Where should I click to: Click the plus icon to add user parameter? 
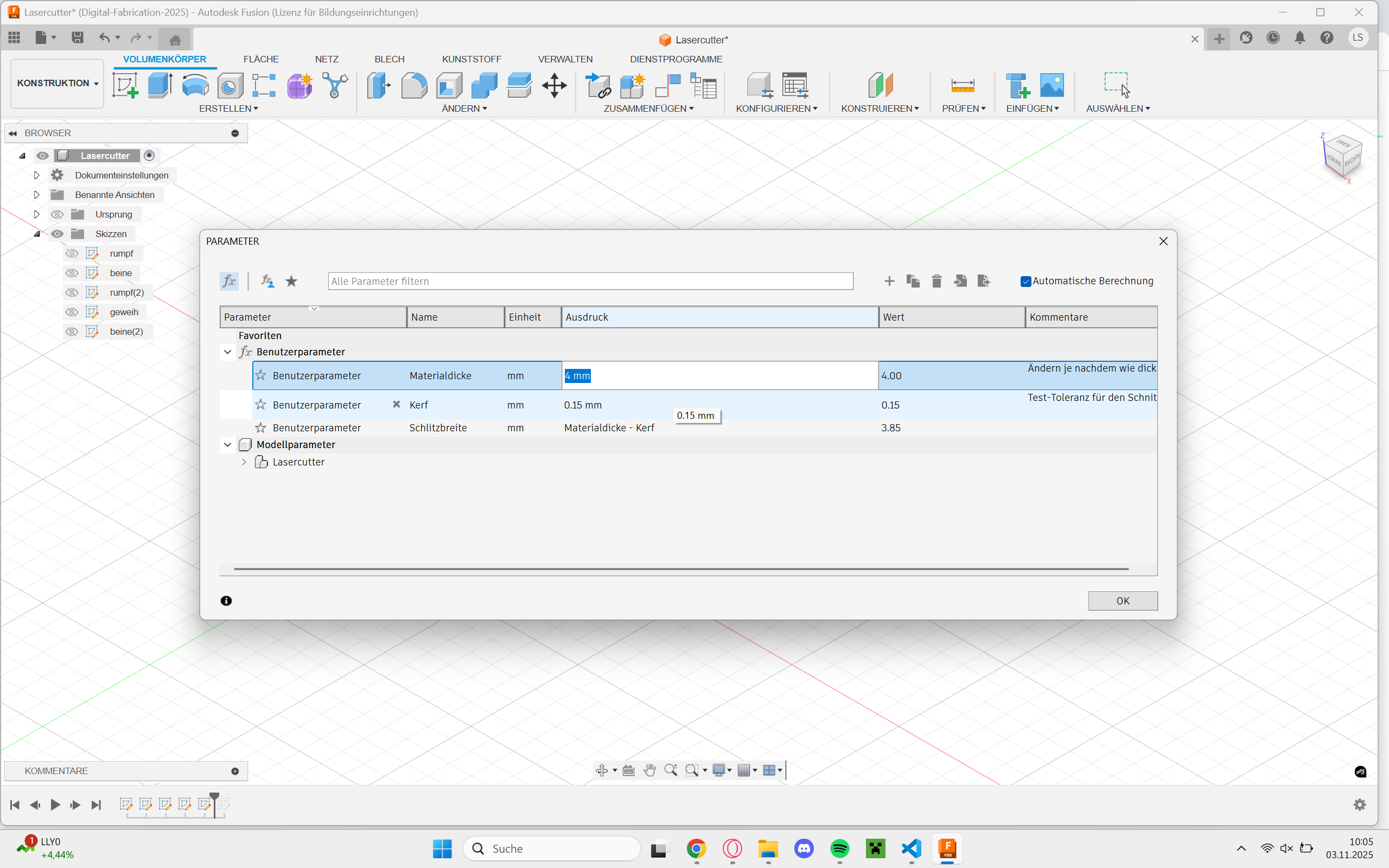(x=889, y=280)
